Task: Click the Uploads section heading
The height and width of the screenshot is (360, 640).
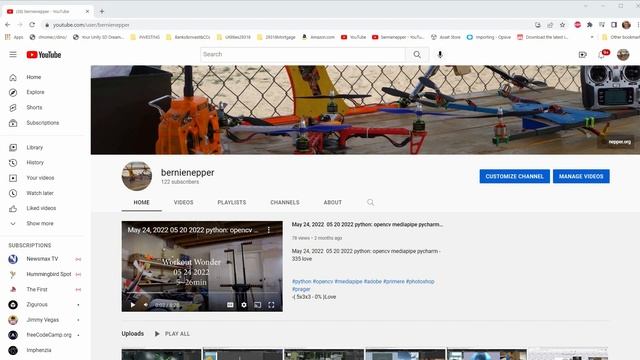Action: 133,334
